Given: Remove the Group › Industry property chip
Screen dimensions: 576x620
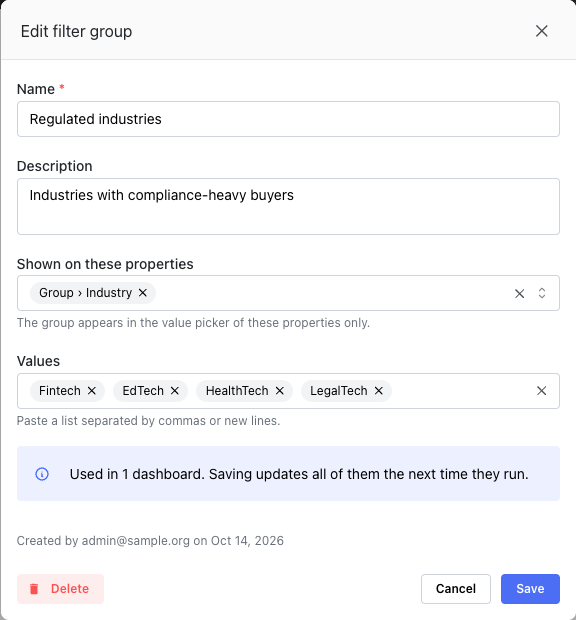Looking at the screenshot, I should click(143, 293).
